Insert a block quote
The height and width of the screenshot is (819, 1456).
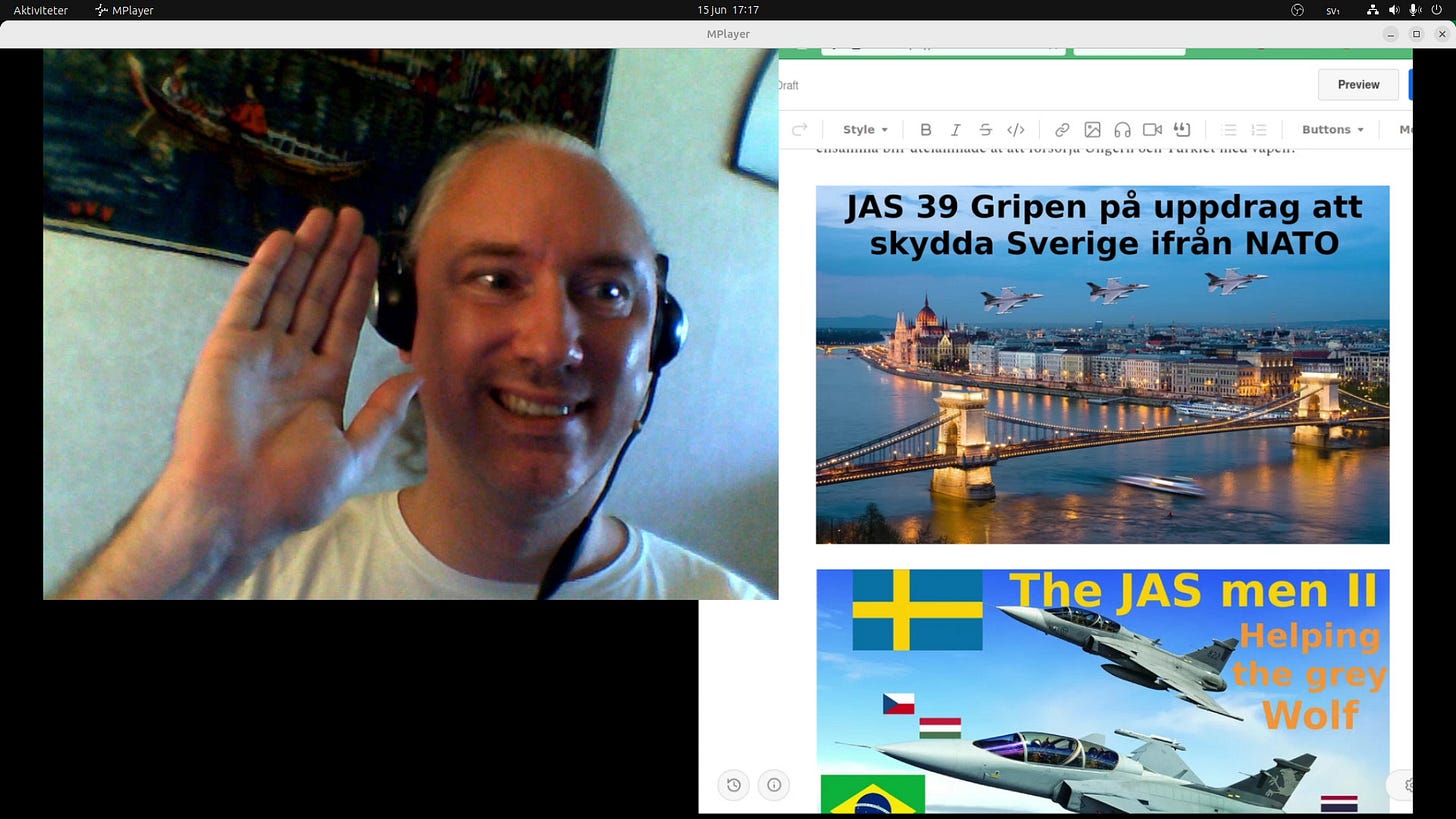(1182, 129)
